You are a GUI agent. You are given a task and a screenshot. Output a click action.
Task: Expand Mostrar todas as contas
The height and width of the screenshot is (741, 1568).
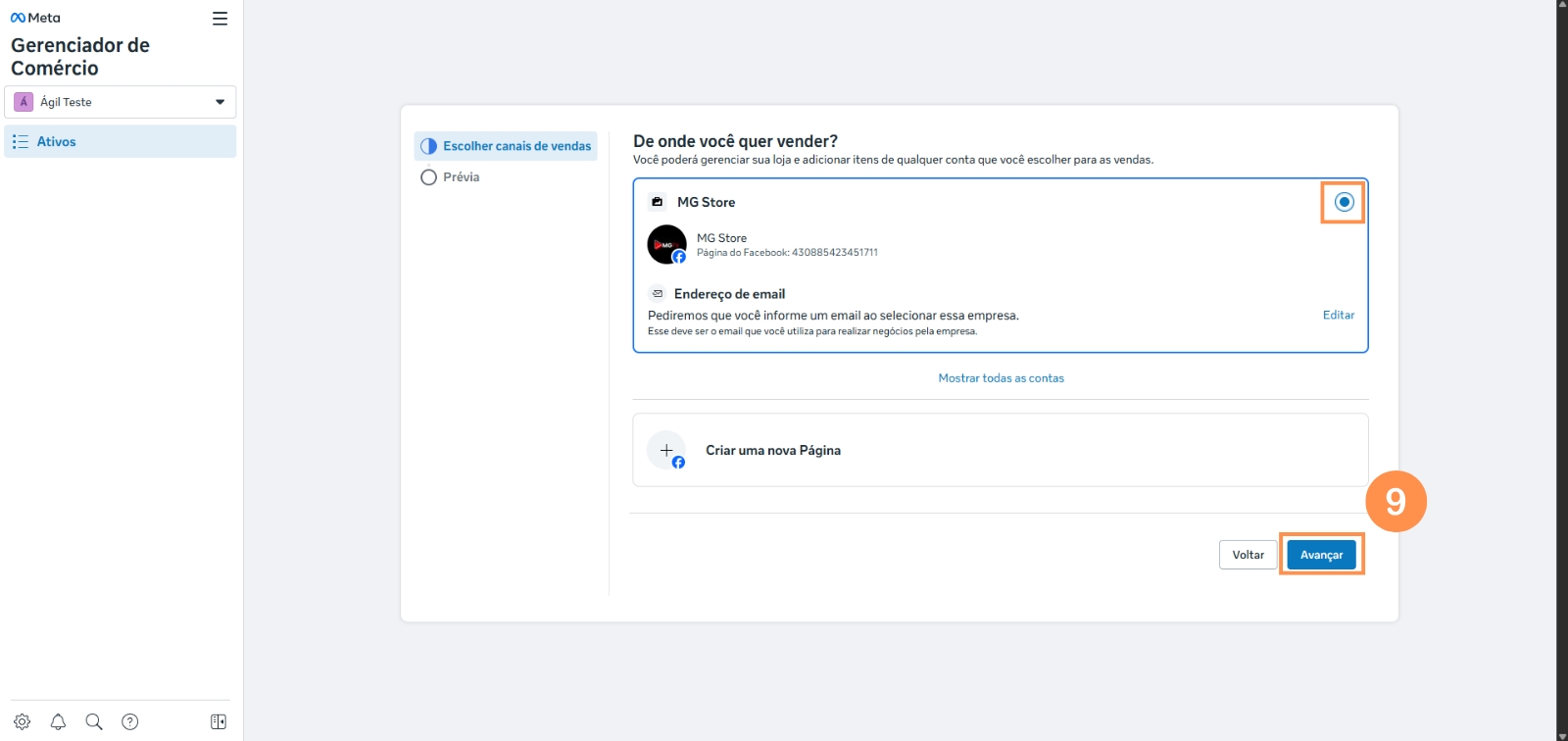tap(1001, 378)
